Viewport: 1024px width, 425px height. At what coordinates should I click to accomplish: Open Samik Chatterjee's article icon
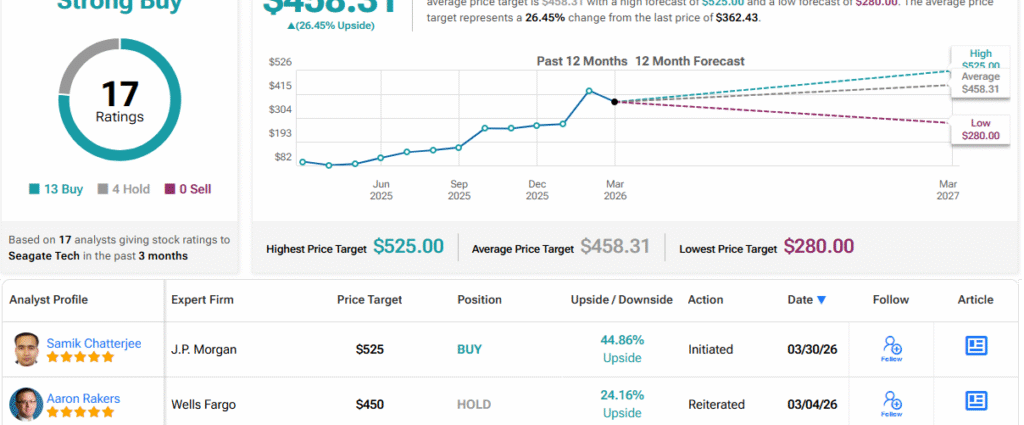(x=975, y=346)
